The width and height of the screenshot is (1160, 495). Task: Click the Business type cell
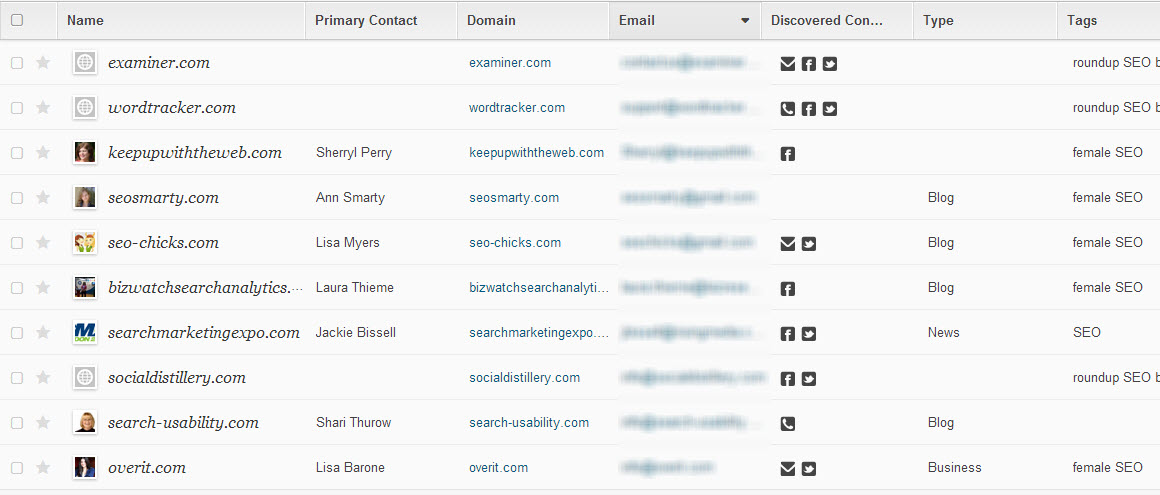[x=954, y=468]
